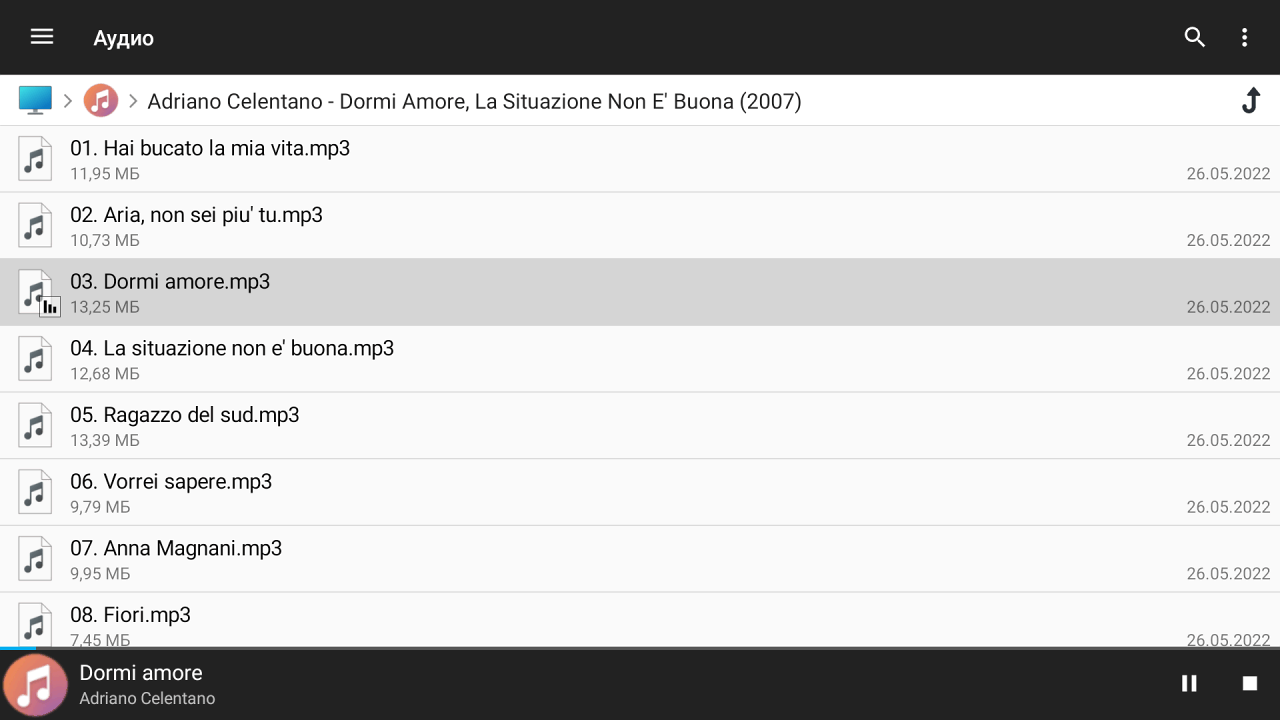Viewport: 1280px width, 720px height.
Task: Play 01. Hai bucato la mia vita.mp3
Action: coord(210,149)
